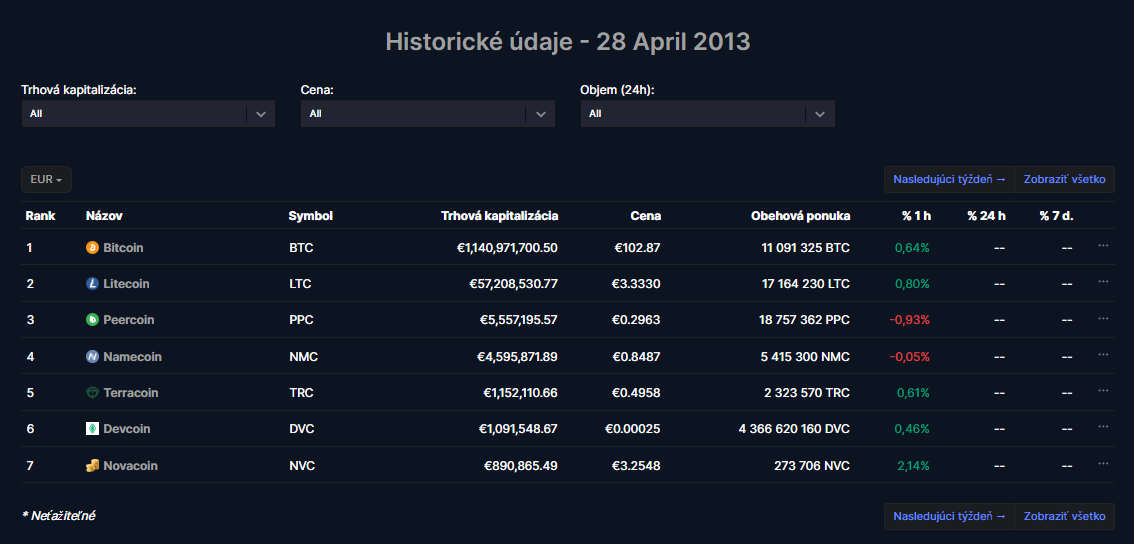1134x544 pixels.
Task: Click the bottom Zobraziť všetko button
Action: (1064, 516)
